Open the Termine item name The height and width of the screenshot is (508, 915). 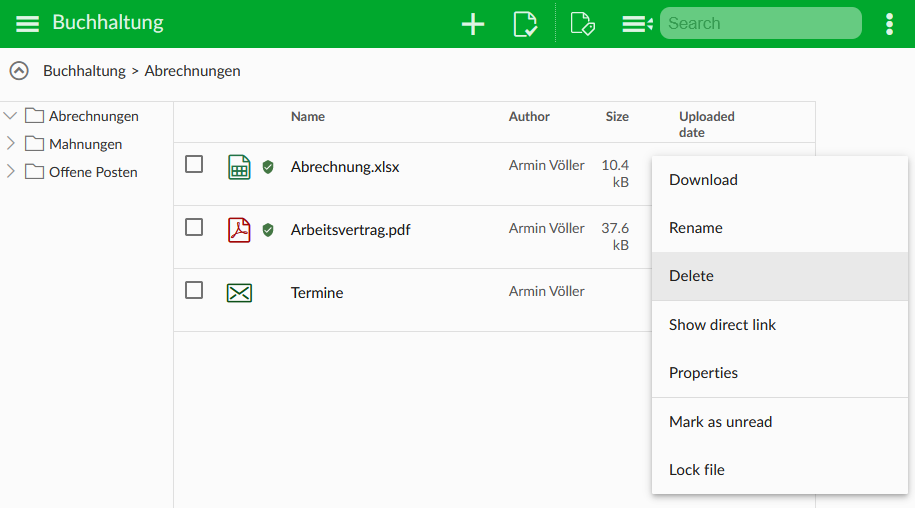pos(317,293)
